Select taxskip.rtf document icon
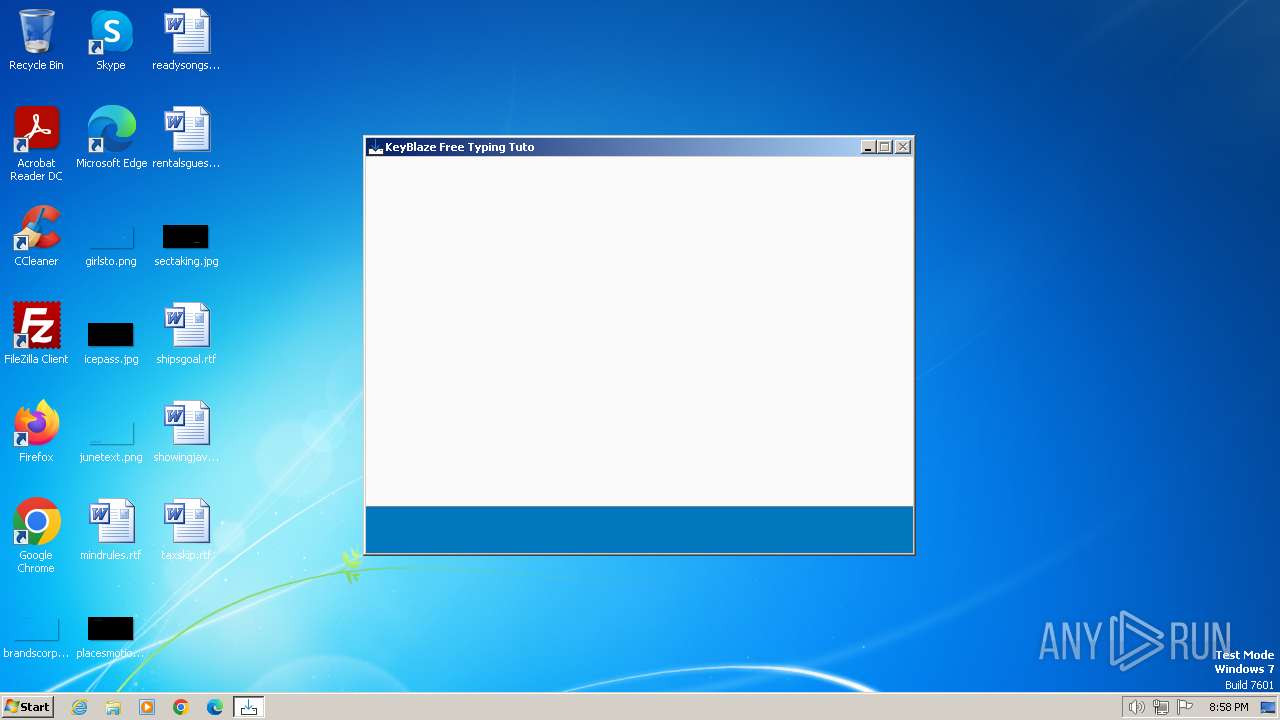The height and width of the screenshot is (720, 1280). (x=186, y=531)
